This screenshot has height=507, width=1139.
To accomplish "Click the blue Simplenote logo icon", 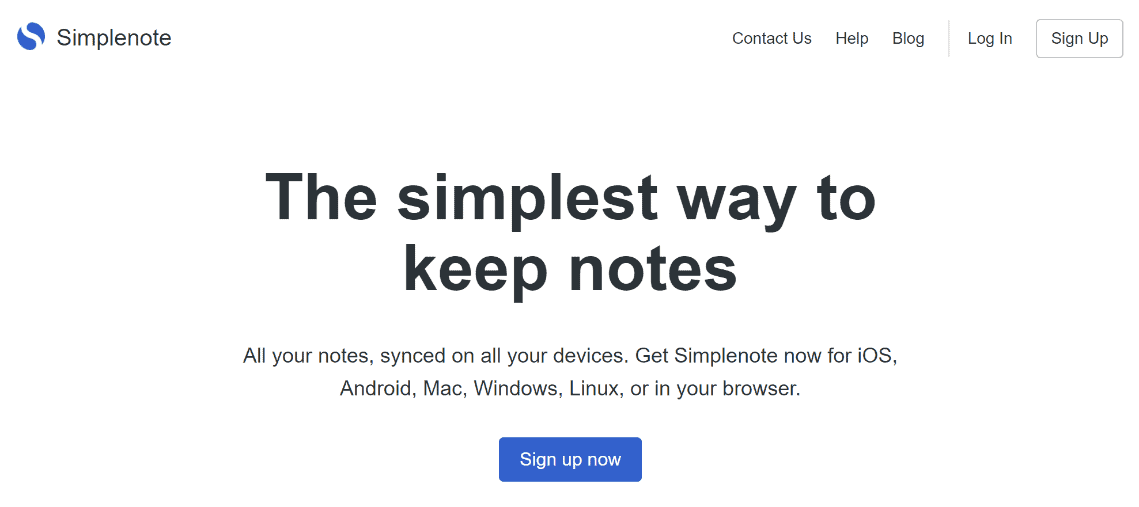I will (31, 37).
